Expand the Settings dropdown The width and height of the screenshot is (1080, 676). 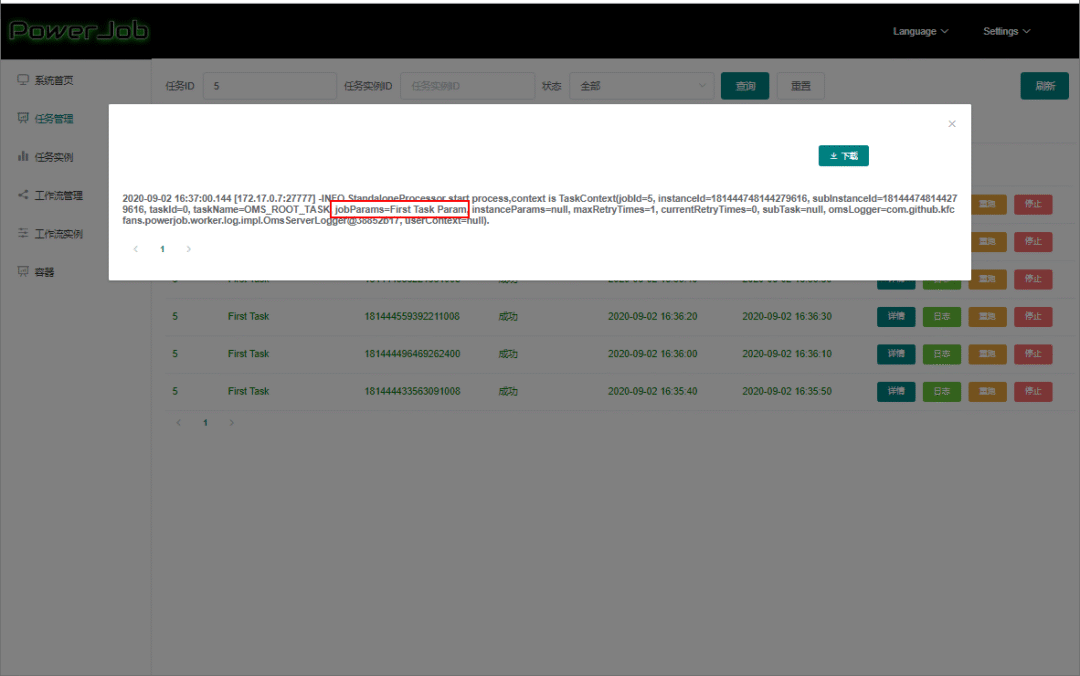(x=1006, y=31)
